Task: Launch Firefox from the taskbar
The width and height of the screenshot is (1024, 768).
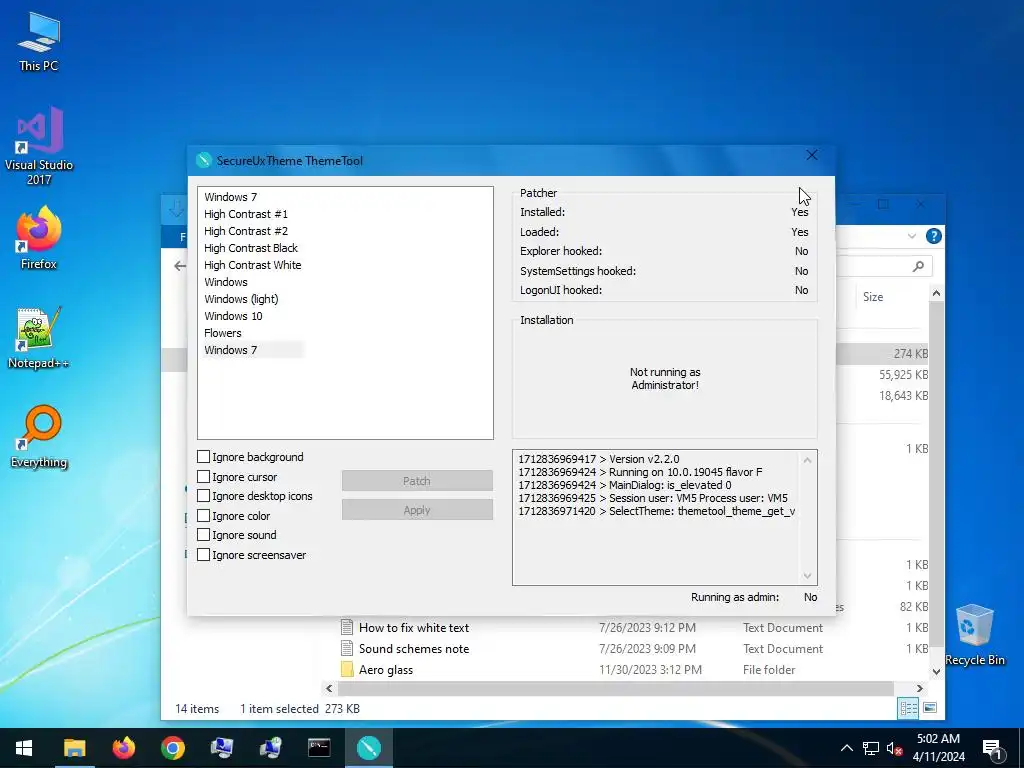Action: (123, 748)
